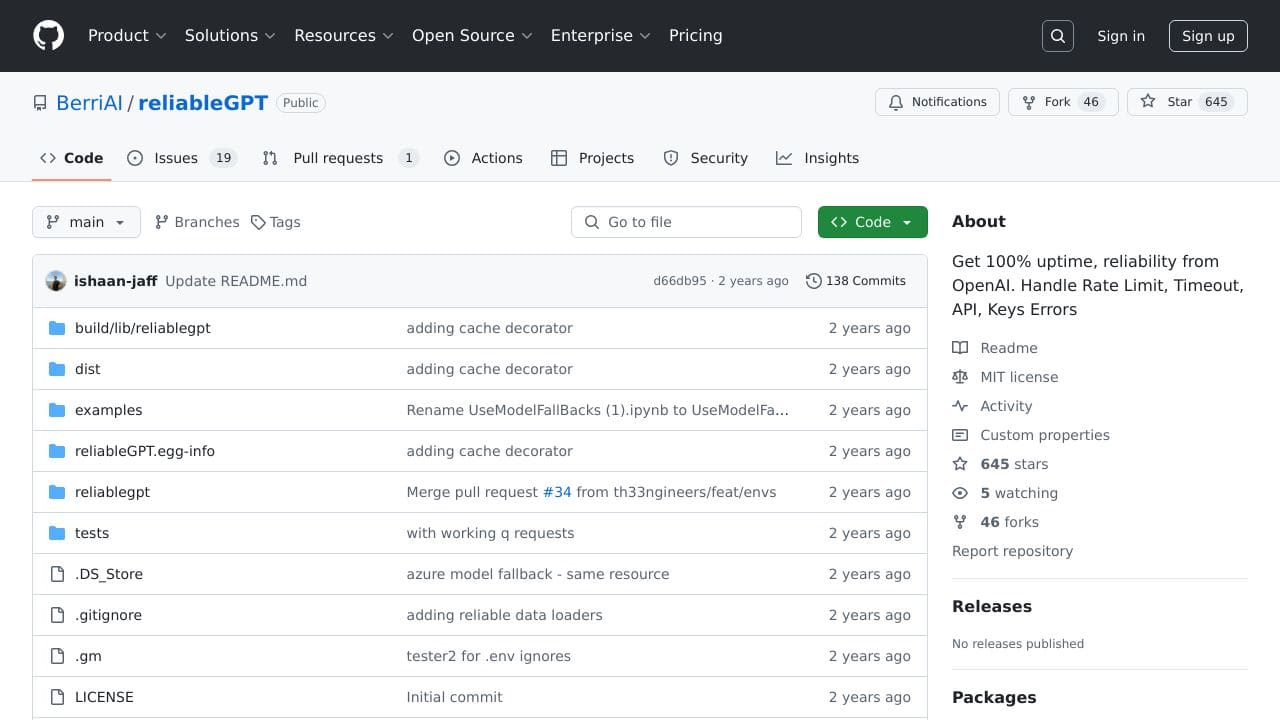Click the eye icon beside 5 watching
The width and height of the screenshot is (1280, 720).
coord(960,493)
